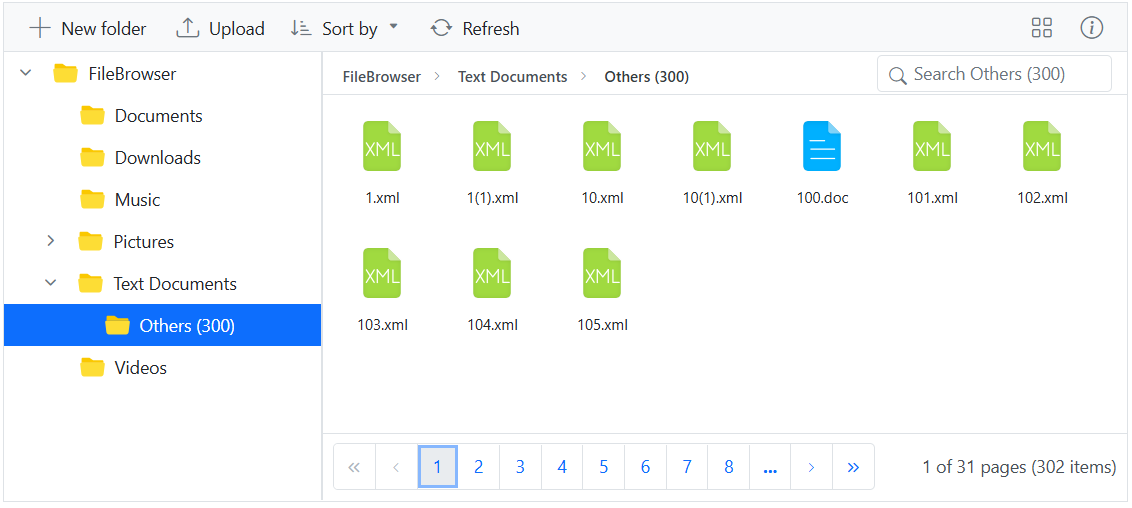Click the Documents folder icon in tree
The image size is (1132, 508).
point(92,115)
